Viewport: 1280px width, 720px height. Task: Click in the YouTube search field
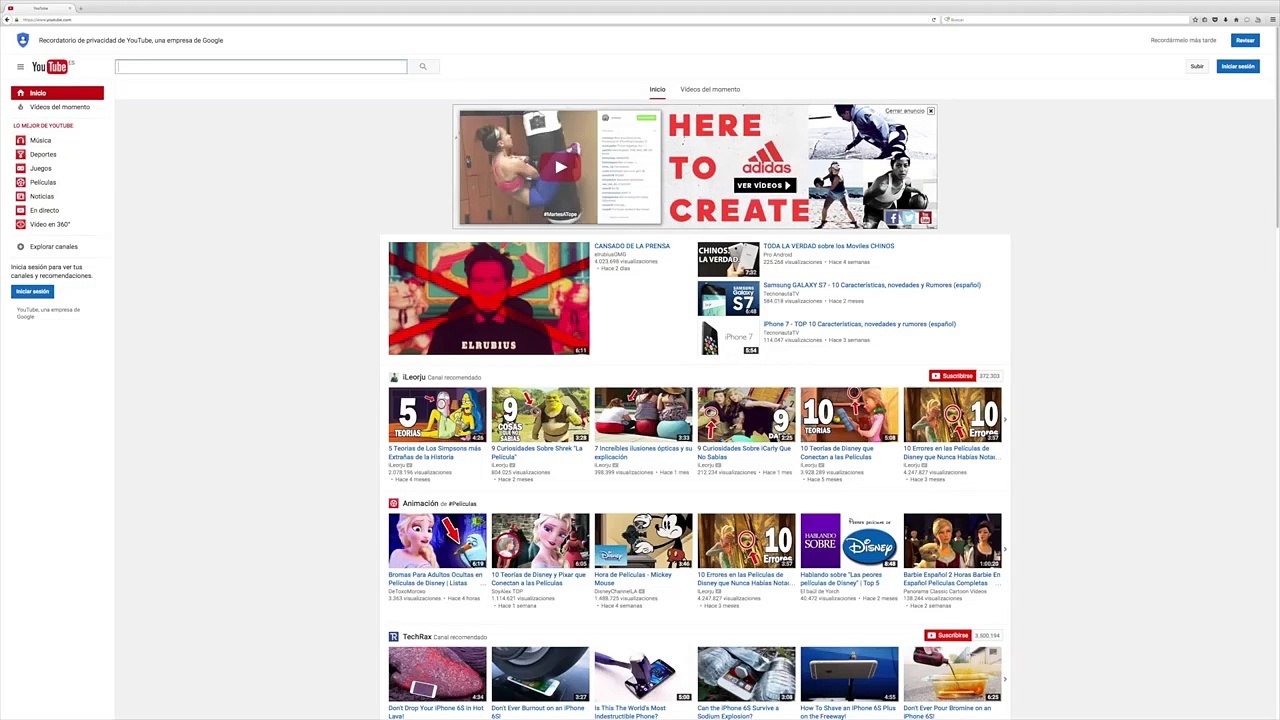[x=261, y=67]
